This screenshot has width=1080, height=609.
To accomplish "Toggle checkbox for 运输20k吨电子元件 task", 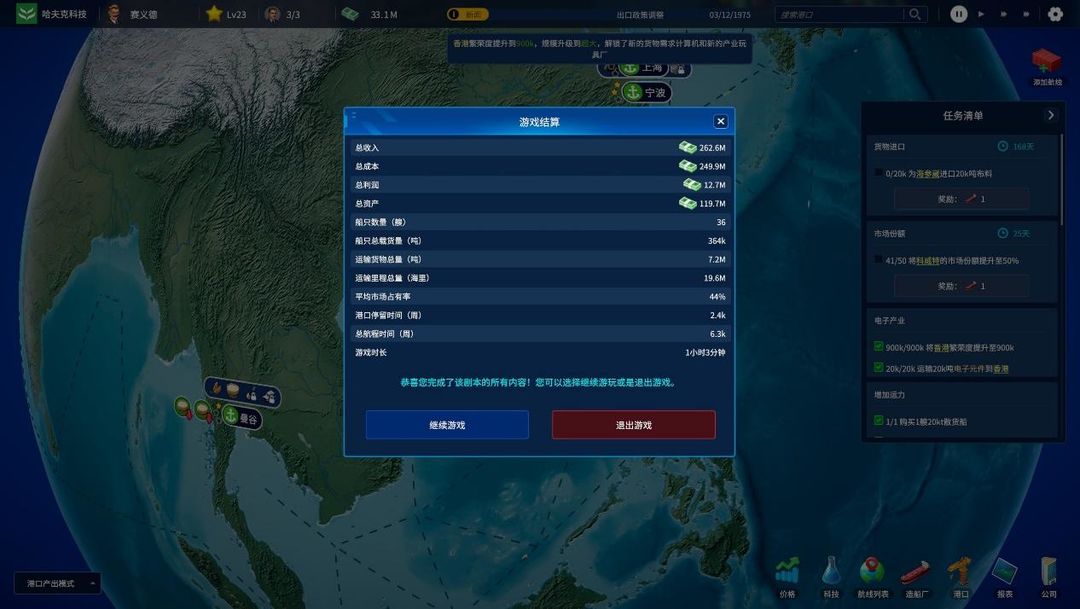I will tap(878, 367).
